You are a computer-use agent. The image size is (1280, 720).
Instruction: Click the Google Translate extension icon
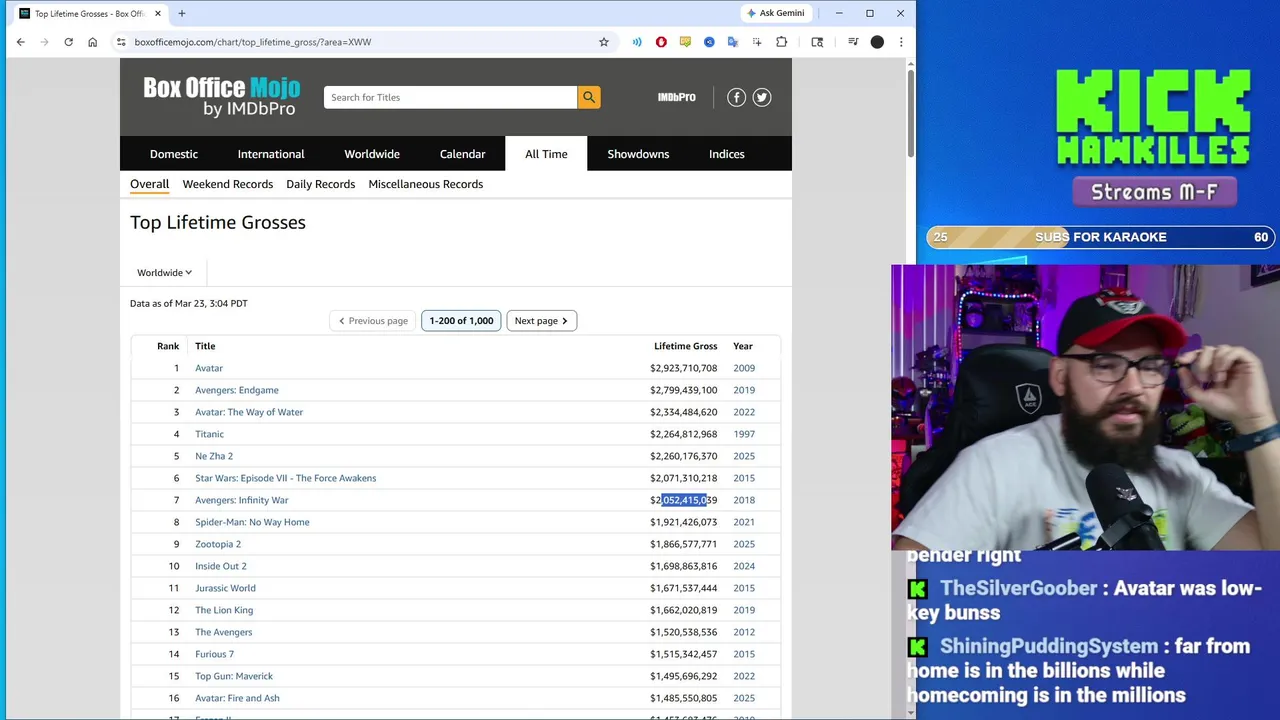pos(733,42)
